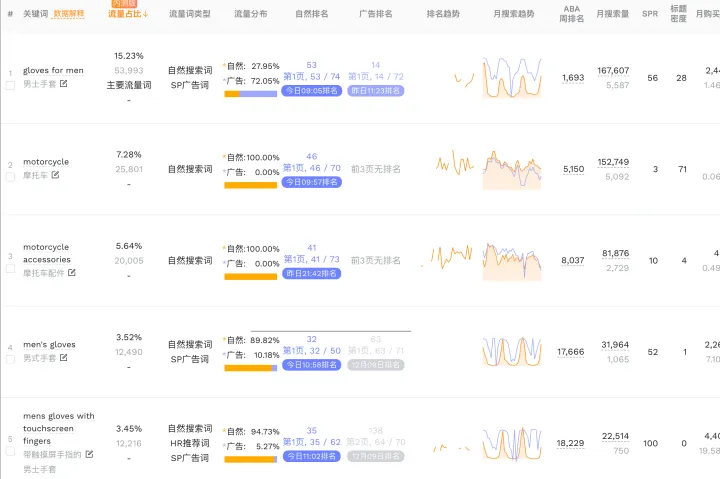This screenshot has height=479, width=720.
Task: Click traffic distribution bar for gloves for men
Action: (x=251, y=94)
